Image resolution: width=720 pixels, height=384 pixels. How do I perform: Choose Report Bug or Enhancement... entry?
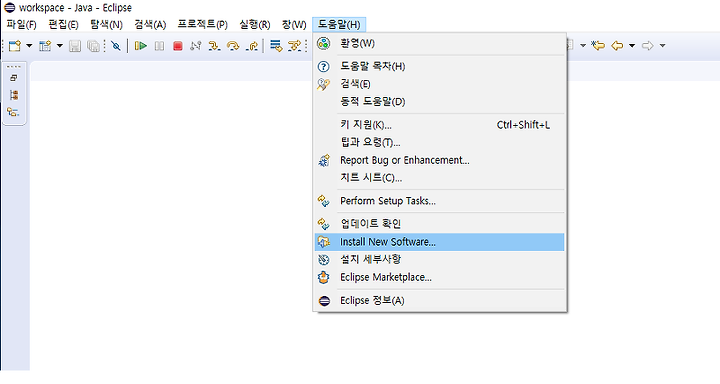(439, 160)
